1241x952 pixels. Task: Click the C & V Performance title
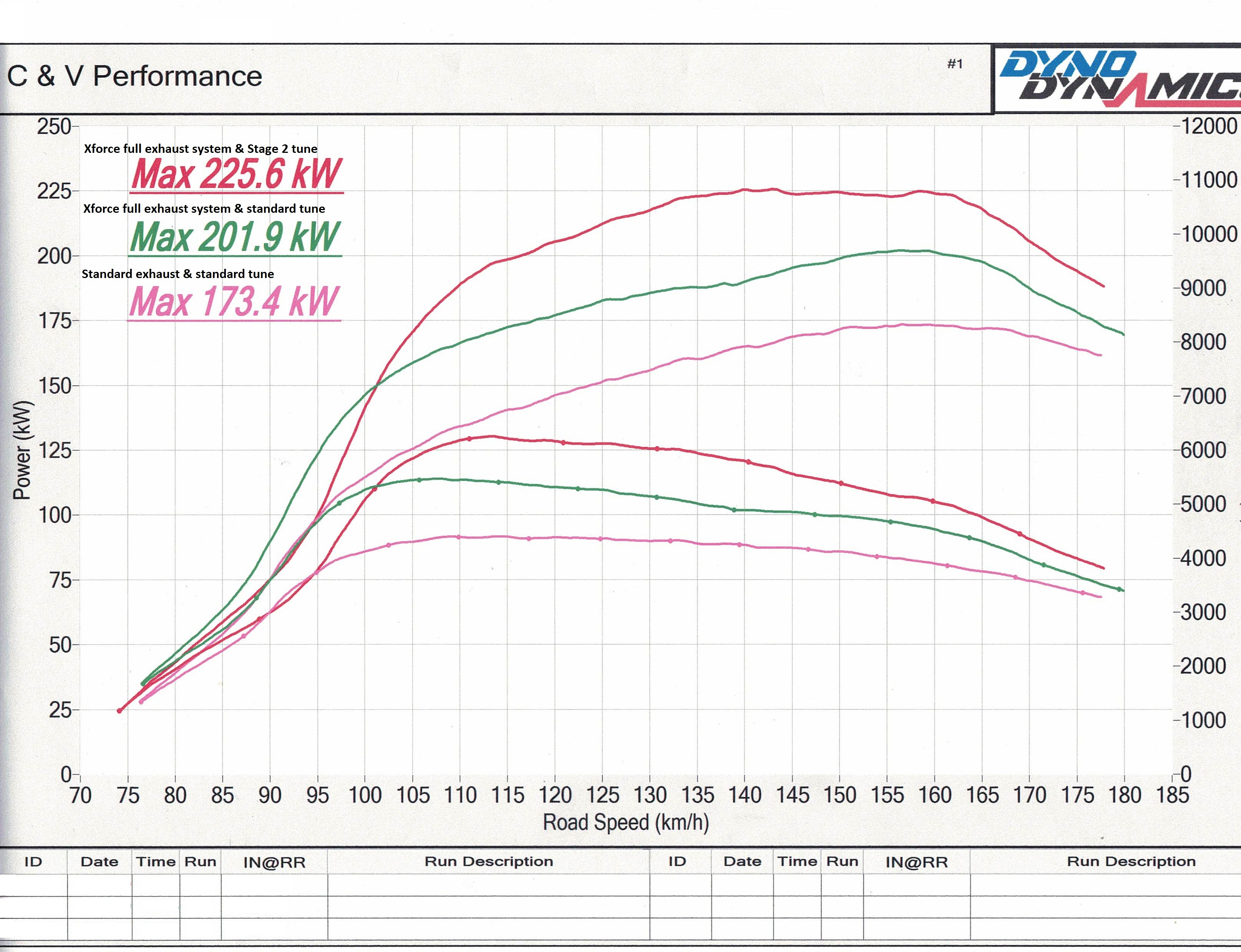coord(134,76)
